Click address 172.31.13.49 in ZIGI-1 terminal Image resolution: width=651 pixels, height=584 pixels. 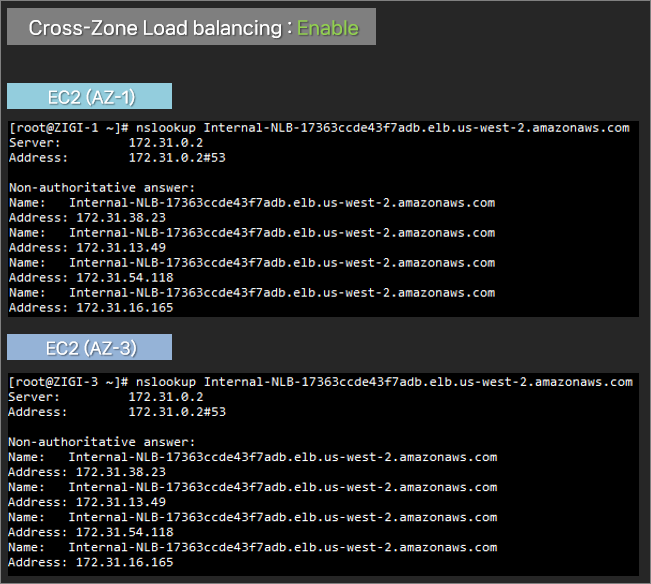click(x=87, y=248)
